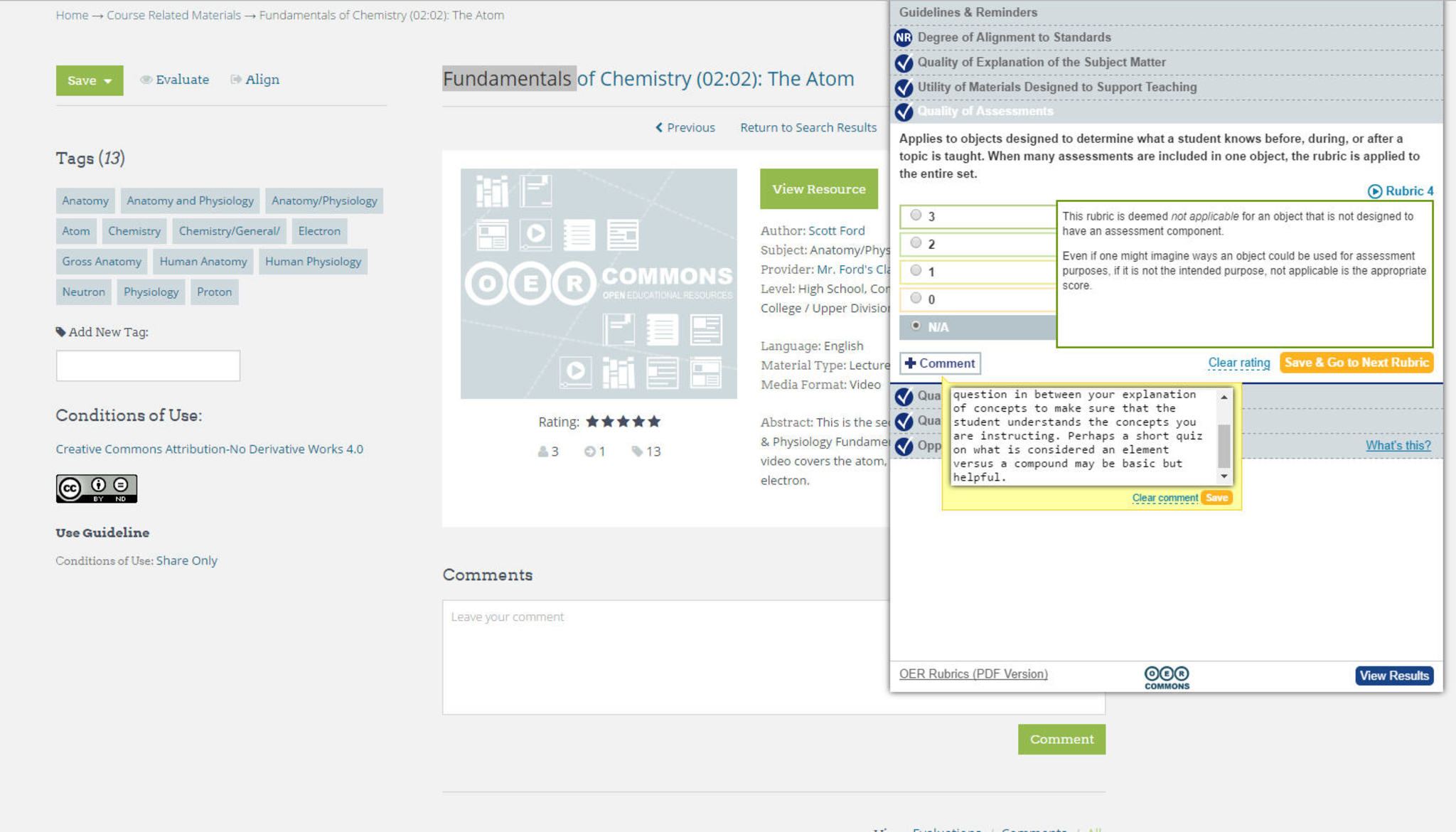Select rating 3 radio button
The height and width of the screenshot is (832, 1456).
pos(916,215)
